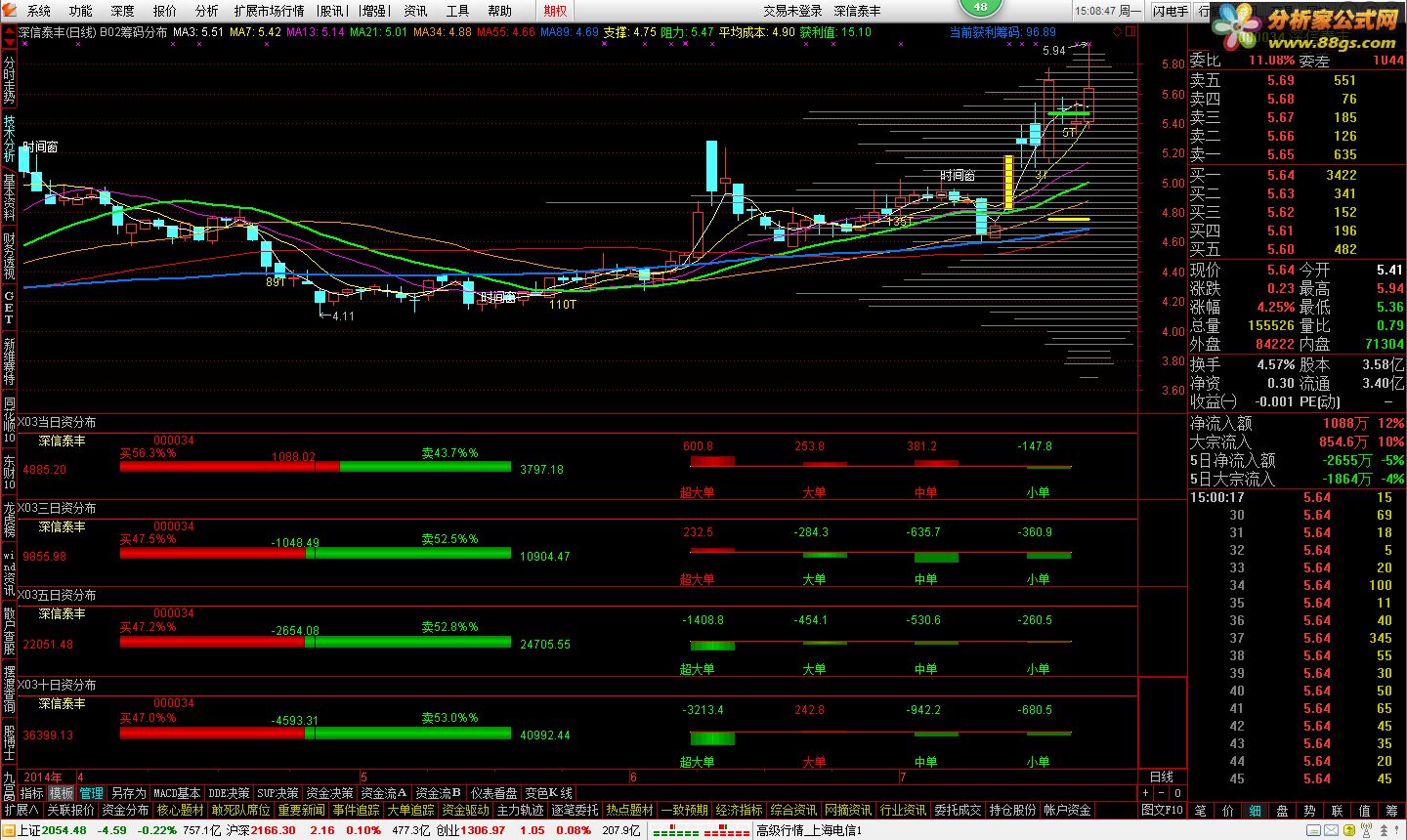The image size is (1407, 840).
Task: Select the 新维赛特 side tab
Action: point(9,361)
